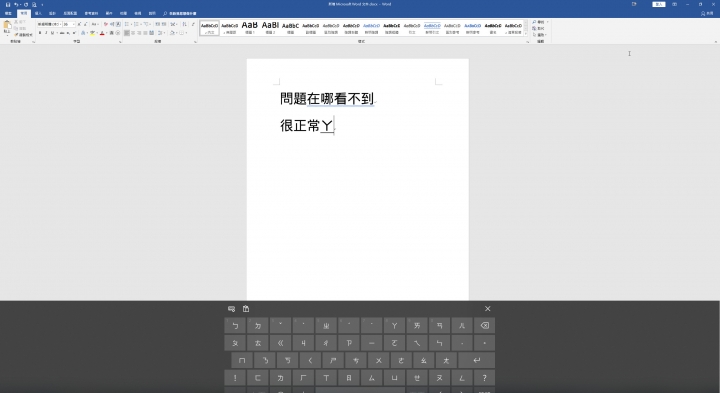Toggle Subscript formatting
This screenshot has width=720, height=393.
pos(68,33)
